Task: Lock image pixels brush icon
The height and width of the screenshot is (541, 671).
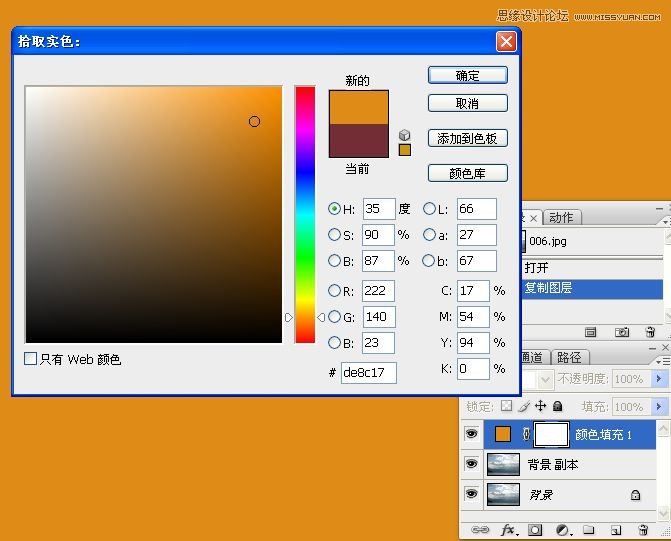Action: (x=524, y=406)
